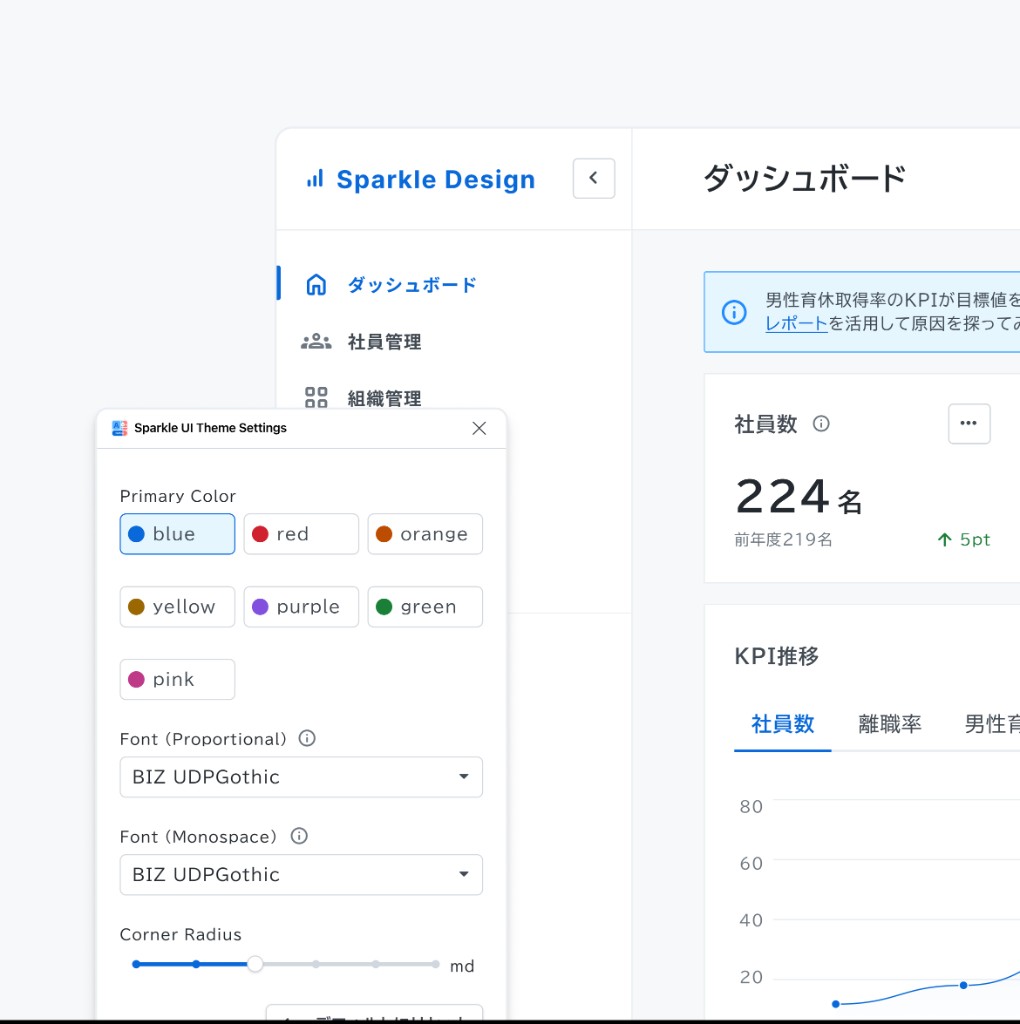Click the 前年度219名 text

point(783,539)
